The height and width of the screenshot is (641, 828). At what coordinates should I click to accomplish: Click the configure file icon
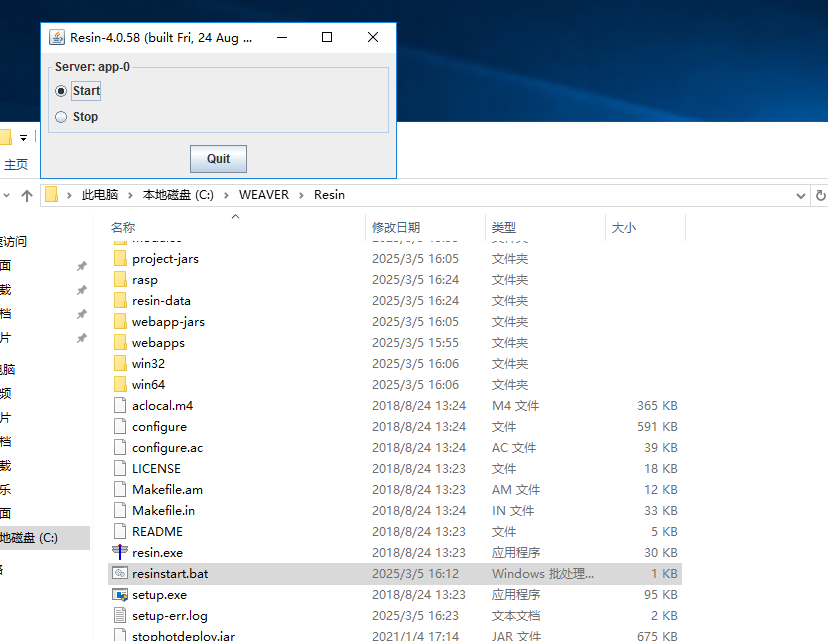pos(120,426)
